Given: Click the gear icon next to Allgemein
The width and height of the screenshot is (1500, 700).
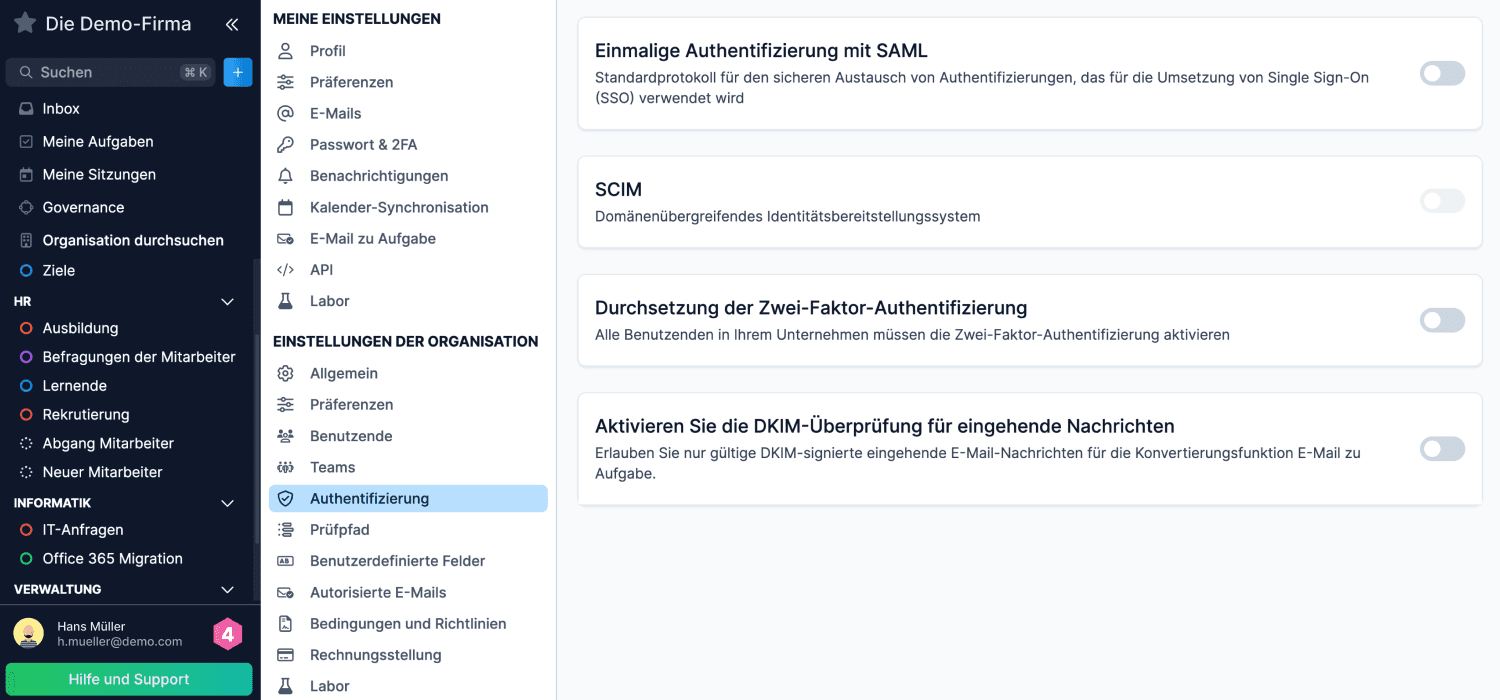Looking at the screenshot, I should 286,374.
